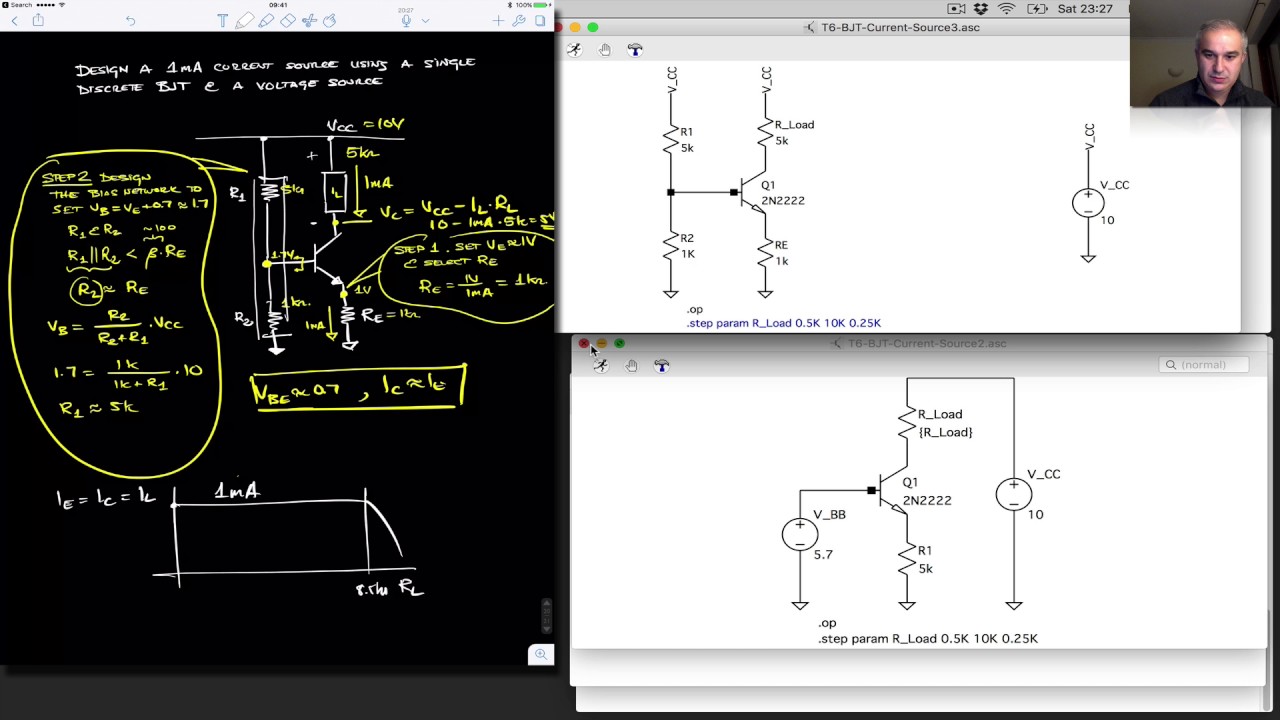Click the 5.7 value of V_BB
Image resolution: width=1280 pixels, height=720 pixels.
[823, 555]
